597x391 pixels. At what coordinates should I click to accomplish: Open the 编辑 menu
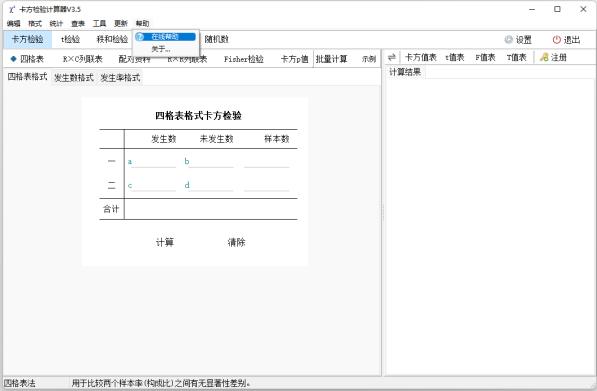coord(13,24)
